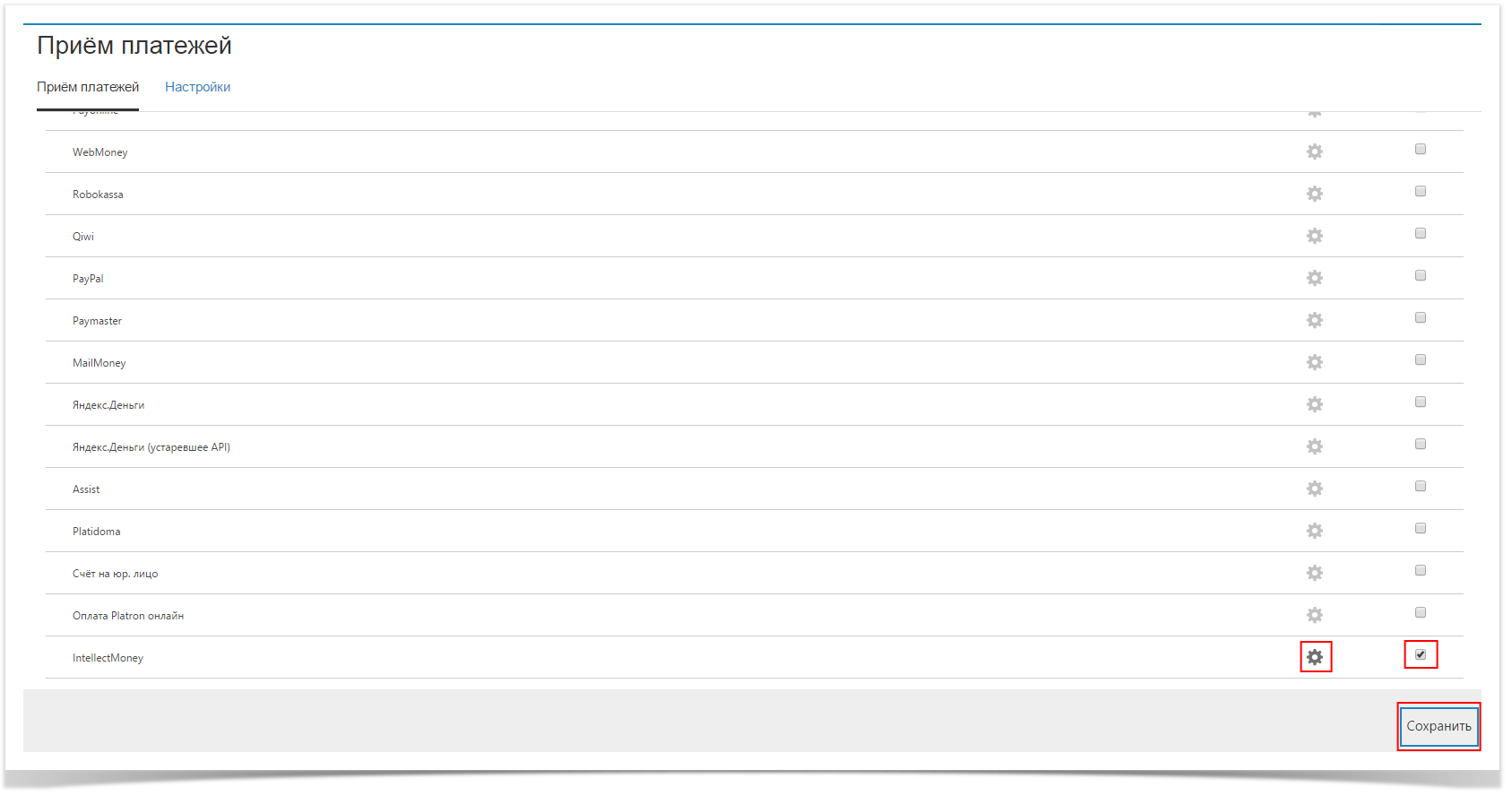
Task: Enable the Qiwi checkbox
Action: (1421, 233)
